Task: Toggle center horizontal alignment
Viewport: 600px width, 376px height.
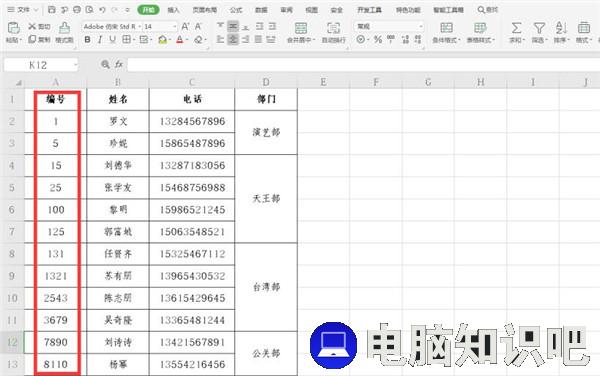Action: [x=233, y=39]
